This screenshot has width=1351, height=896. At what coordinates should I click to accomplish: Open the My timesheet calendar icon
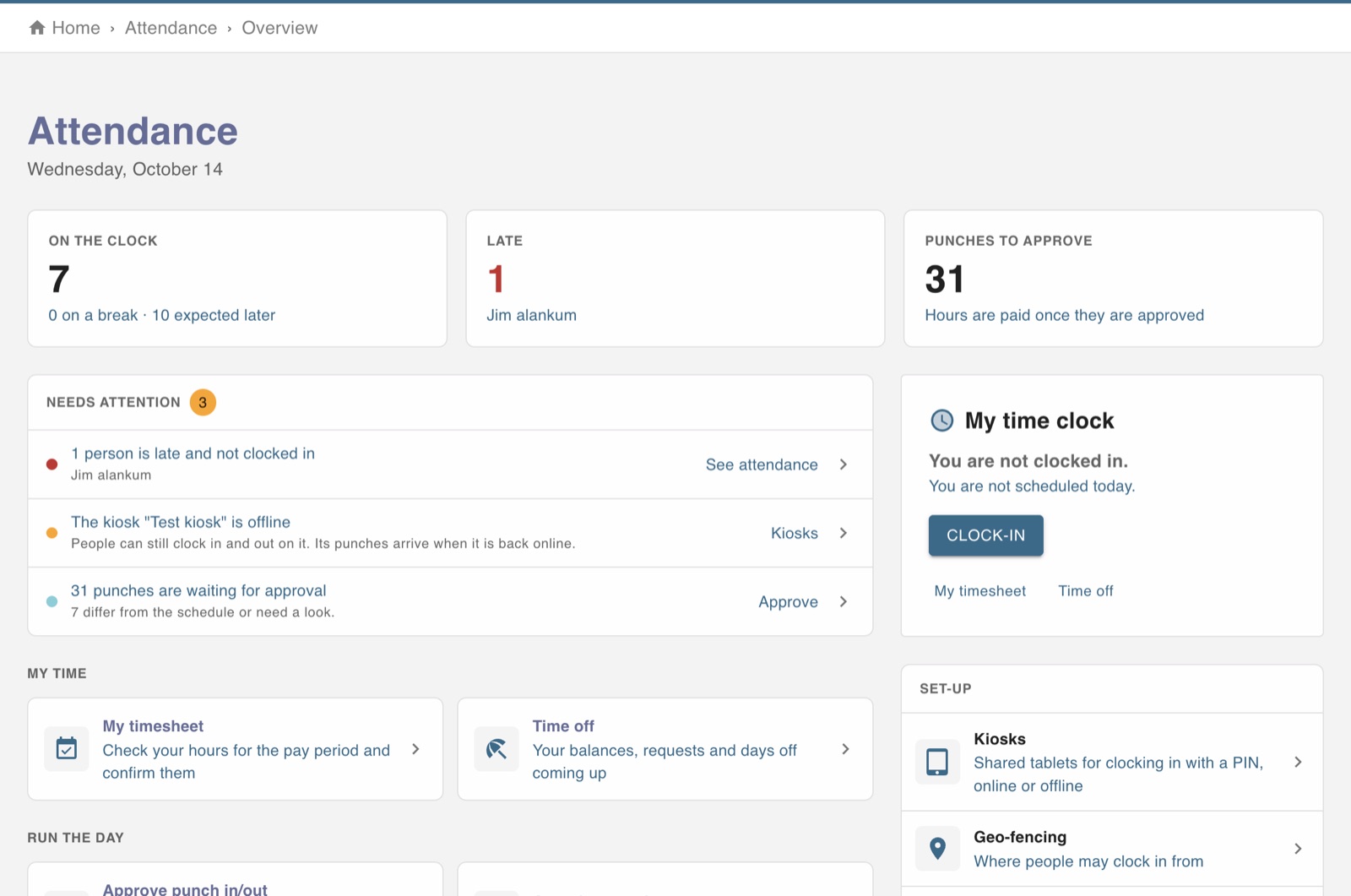coord(67,749)
